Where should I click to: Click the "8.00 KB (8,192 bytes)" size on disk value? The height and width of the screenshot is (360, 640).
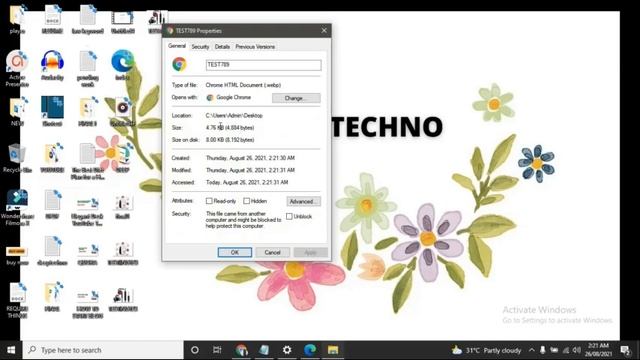pyautogui.click(x=230, y=140)
